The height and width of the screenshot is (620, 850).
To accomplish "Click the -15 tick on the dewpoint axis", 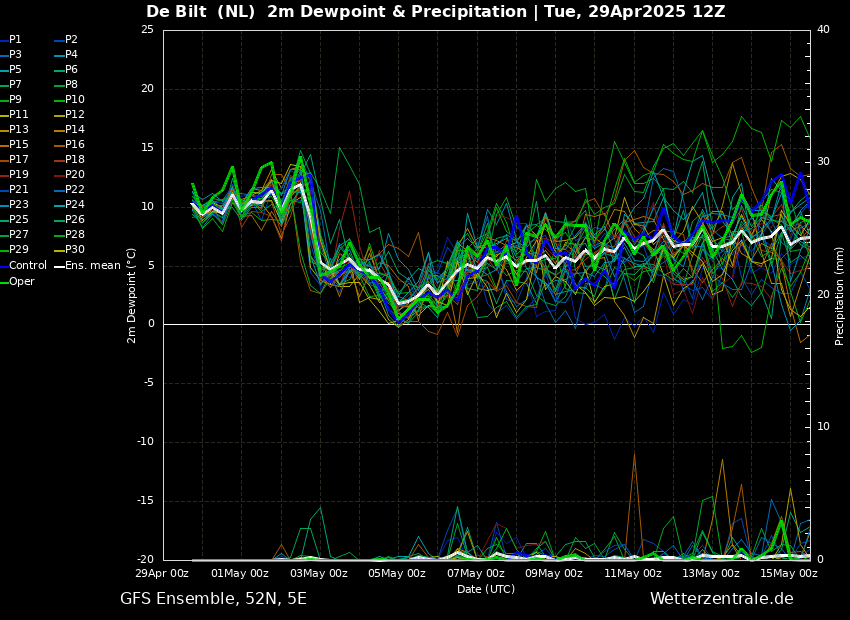I will [146, 501].
